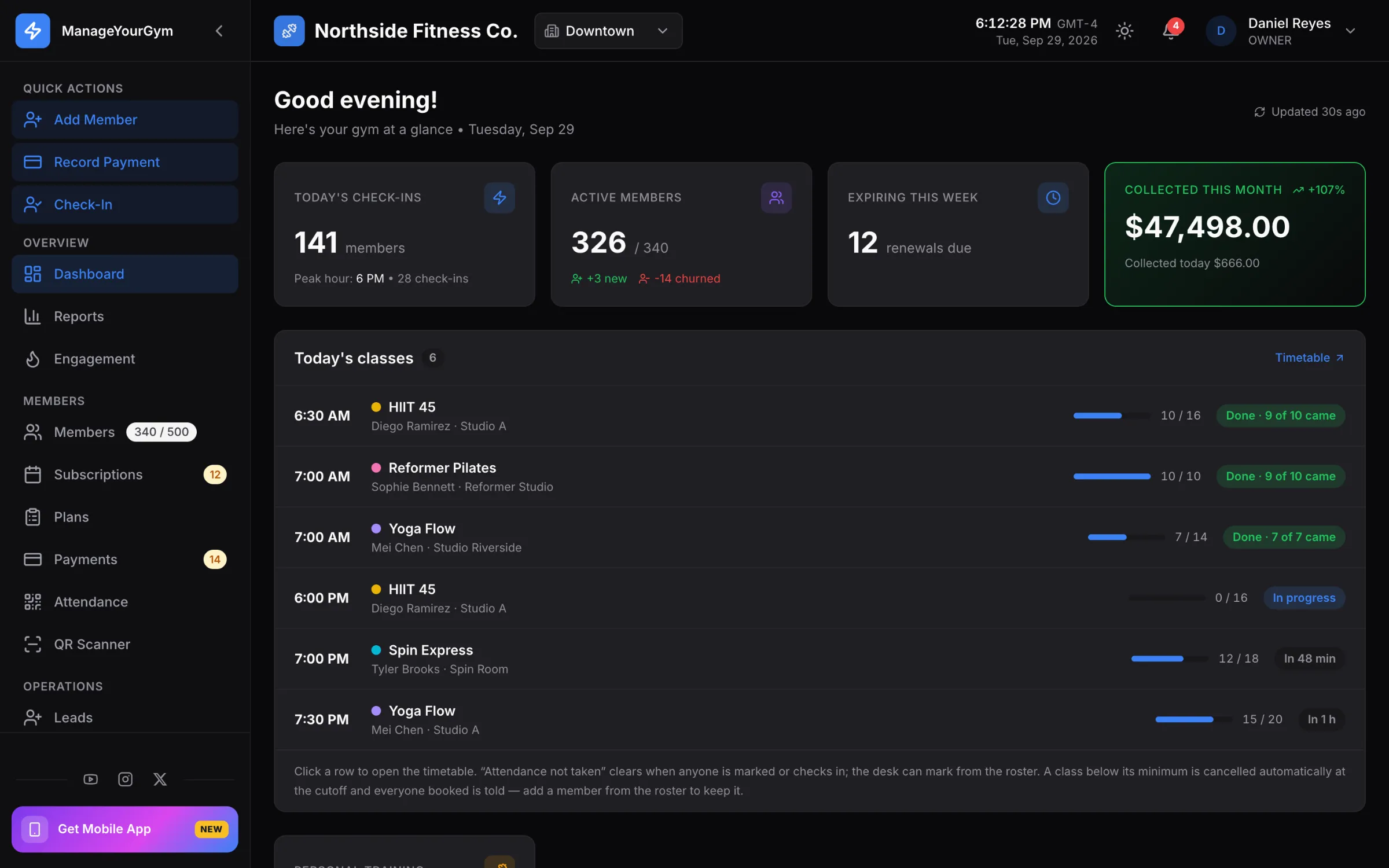Collapse the sidebar with the chevron
The width and height of the screenshot is (1389, 868).
[x=219, y=31]
